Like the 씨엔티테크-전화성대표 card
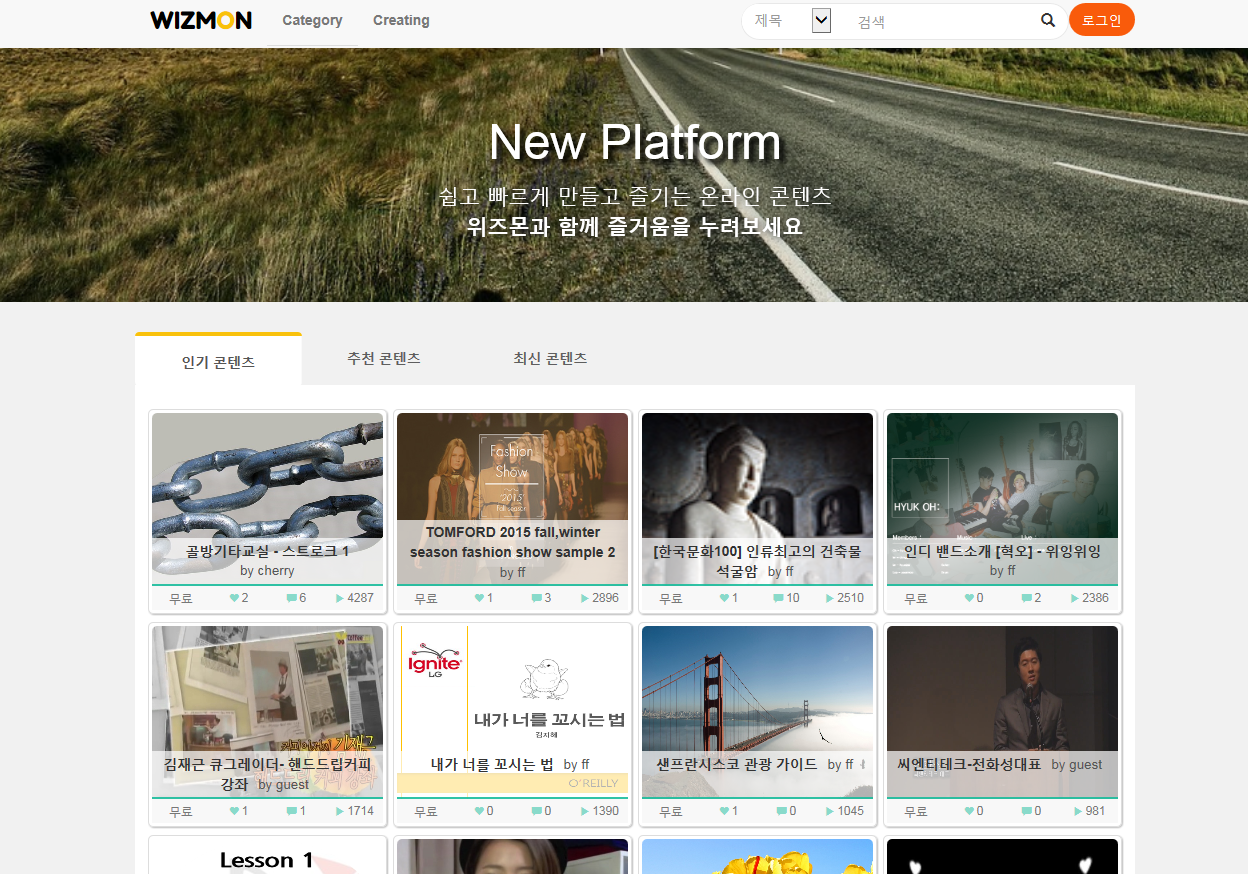1248x874 pixels. coord(970,811)
